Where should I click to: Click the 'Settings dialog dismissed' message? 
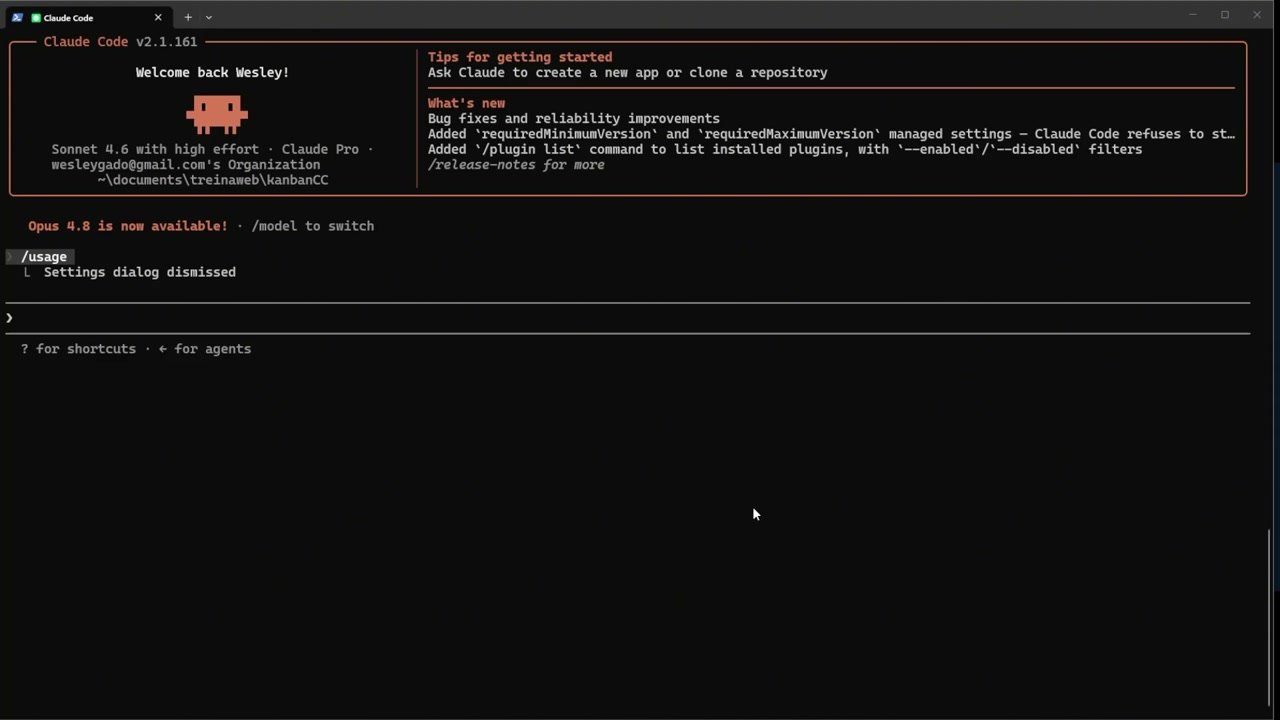click(x=140, y=272)
